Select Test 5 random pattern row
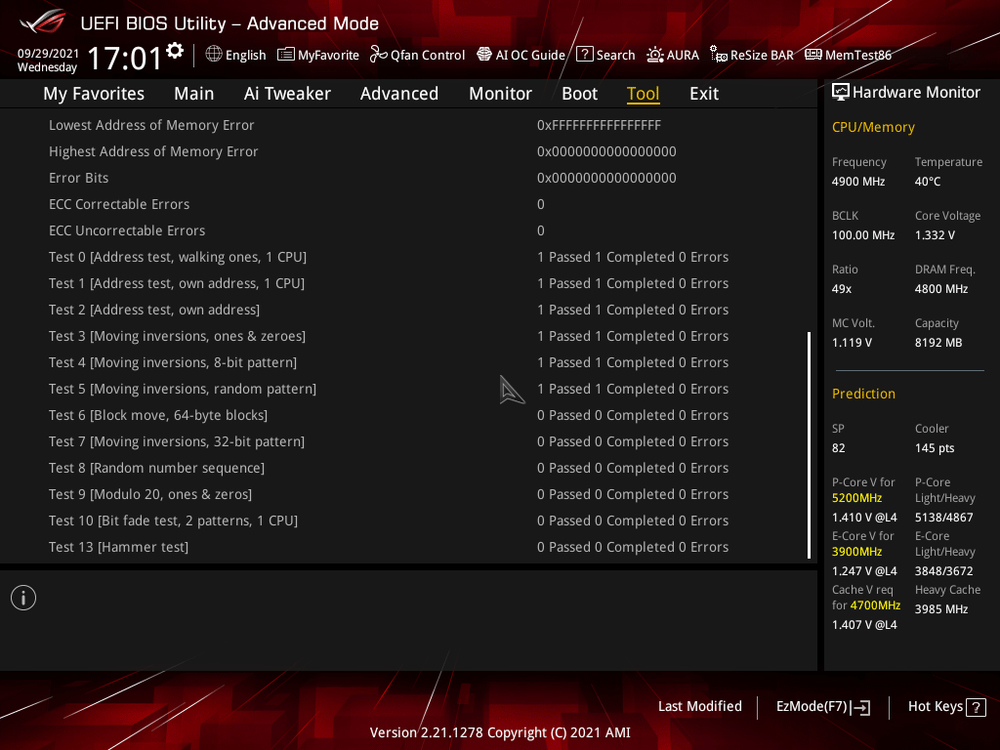The height and width of the screenshot is (750, 1000). tap(406, 388)
